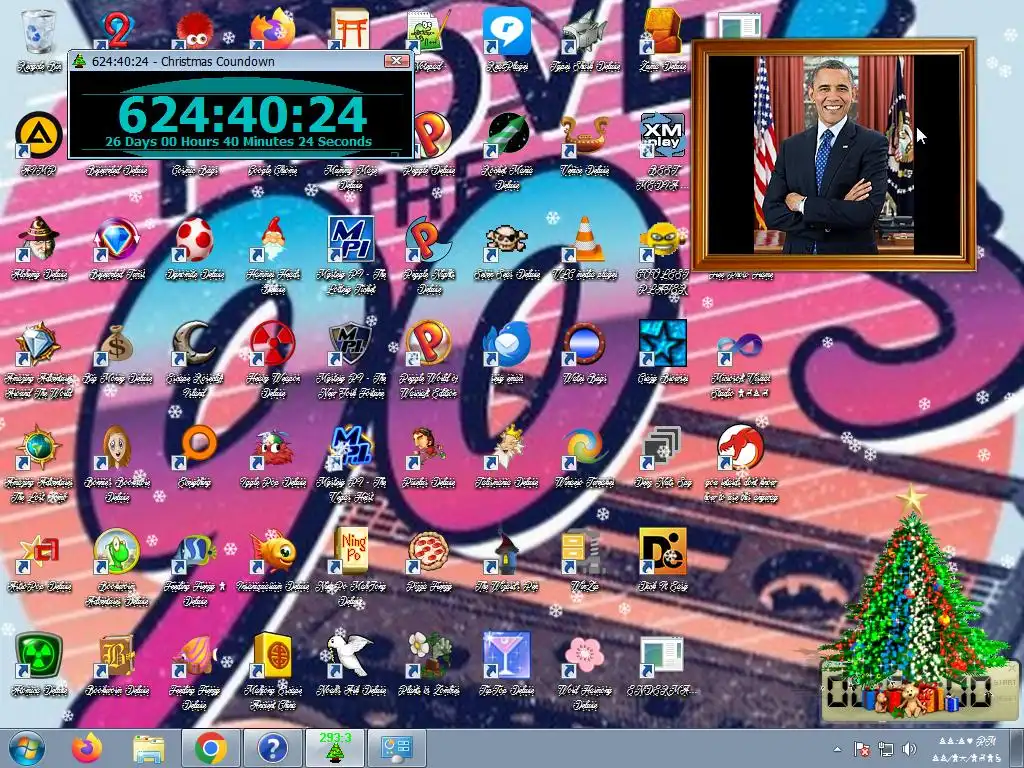Open Bookworm Adventures Deluxe icon

coord(117,551)
